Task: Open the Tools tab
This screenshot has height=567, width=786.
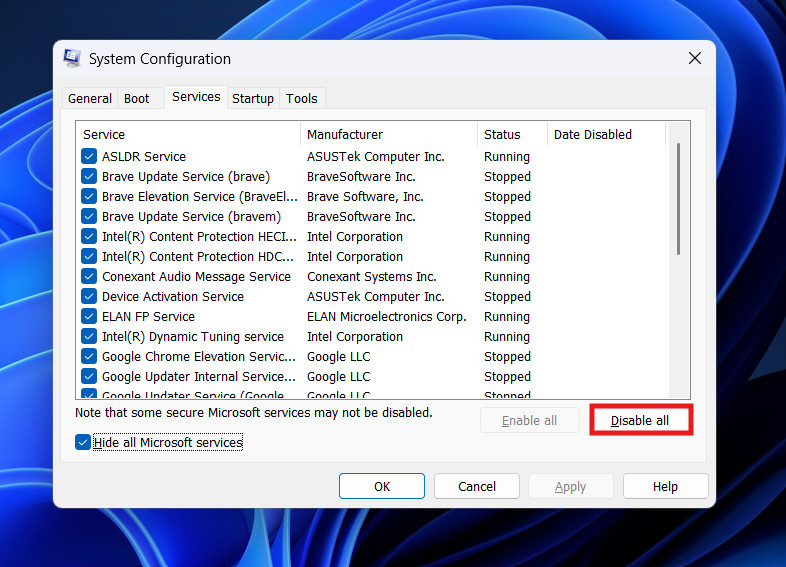Action: [x=301, y=98]
